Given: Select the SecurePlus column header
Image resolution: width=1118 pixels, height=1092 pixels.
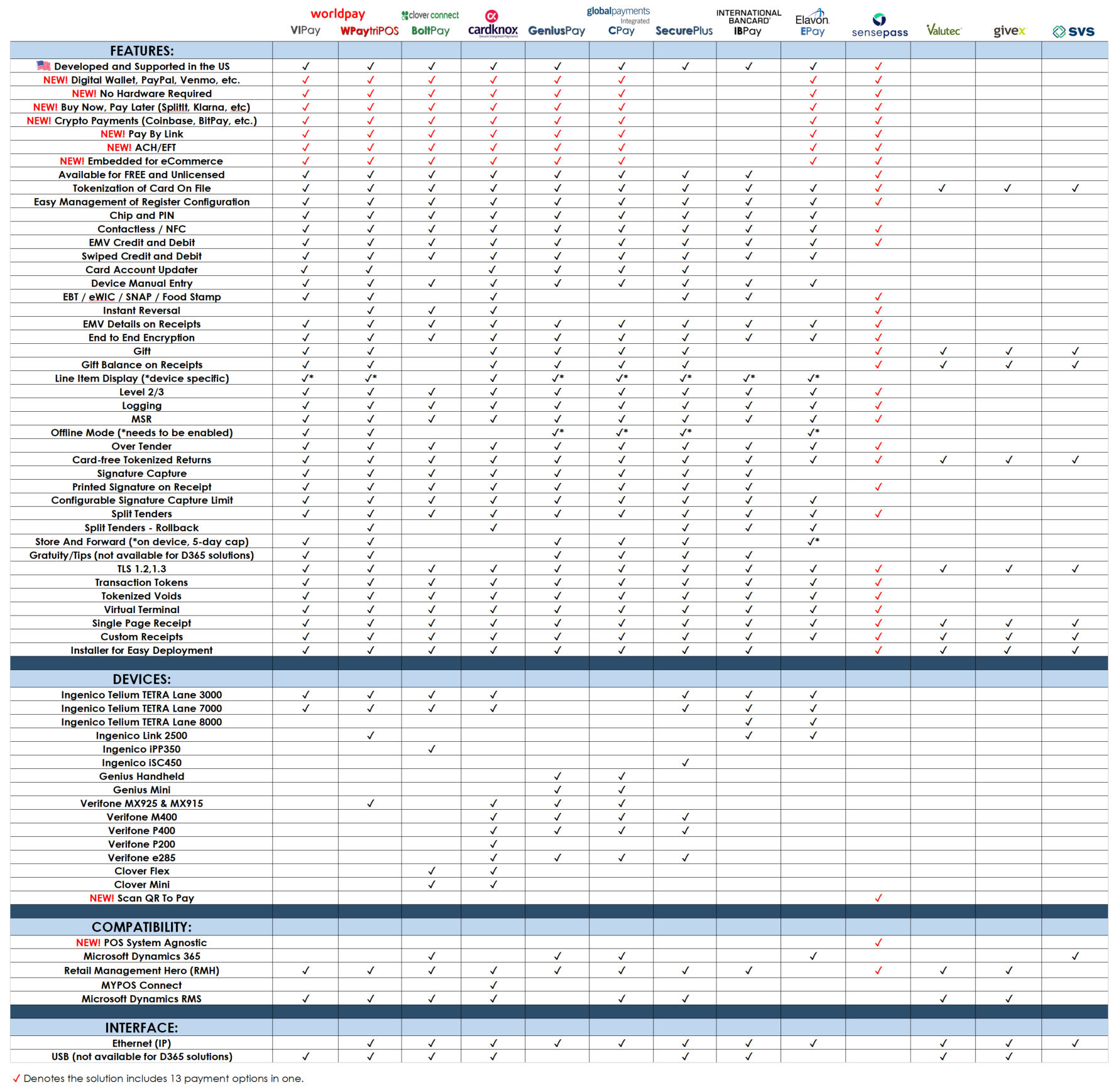Looking at the screenshot, I should pos(684,31).
